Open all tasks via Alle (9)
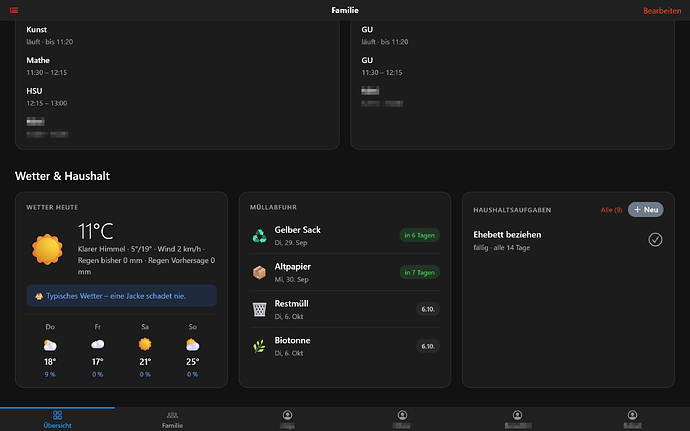This screenshot has width=690, height=431. pos(611,210)
